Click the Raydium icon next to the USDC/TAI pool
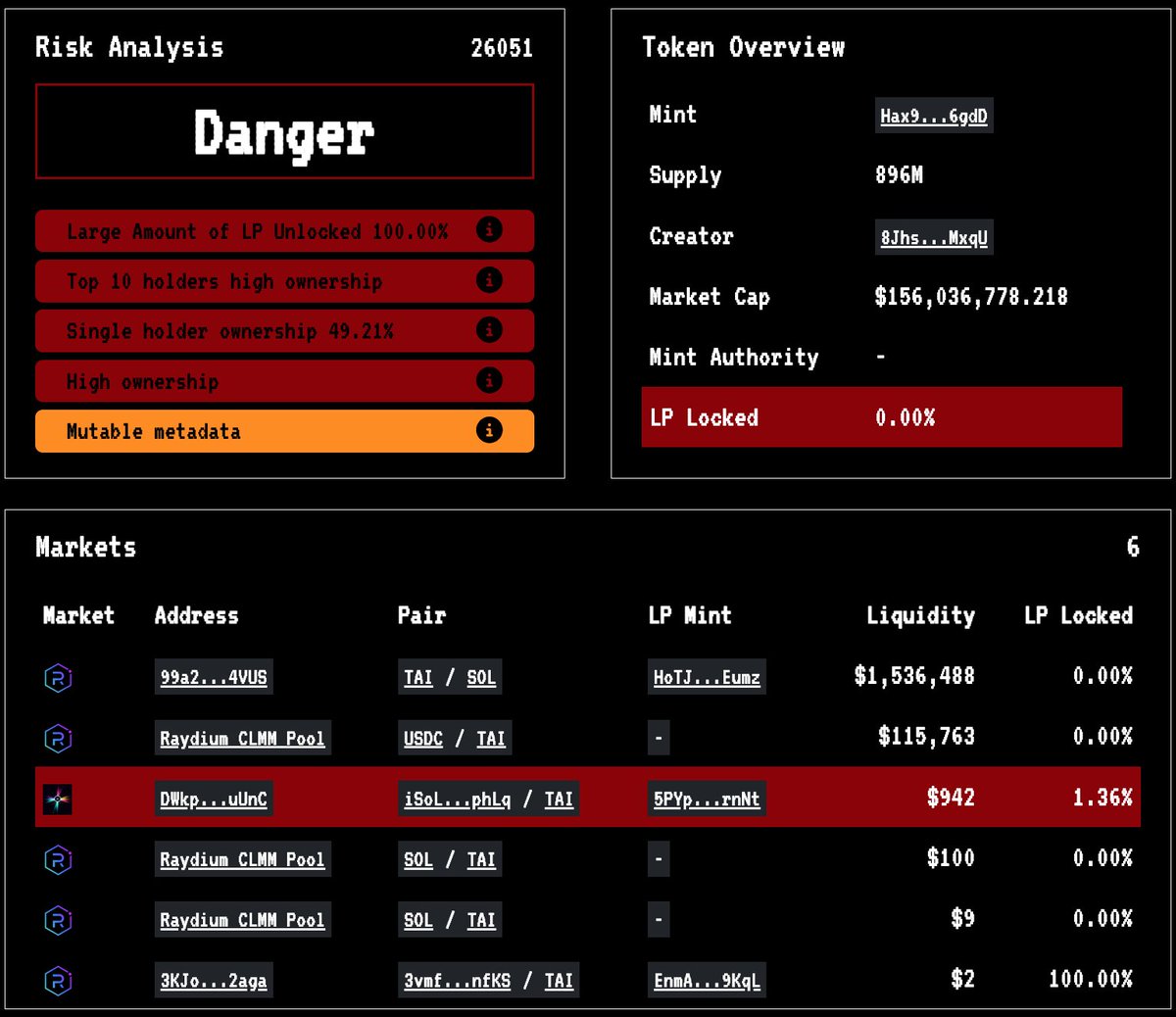The height and width of the screenshot is (1017, 1176). click(57, 738)
